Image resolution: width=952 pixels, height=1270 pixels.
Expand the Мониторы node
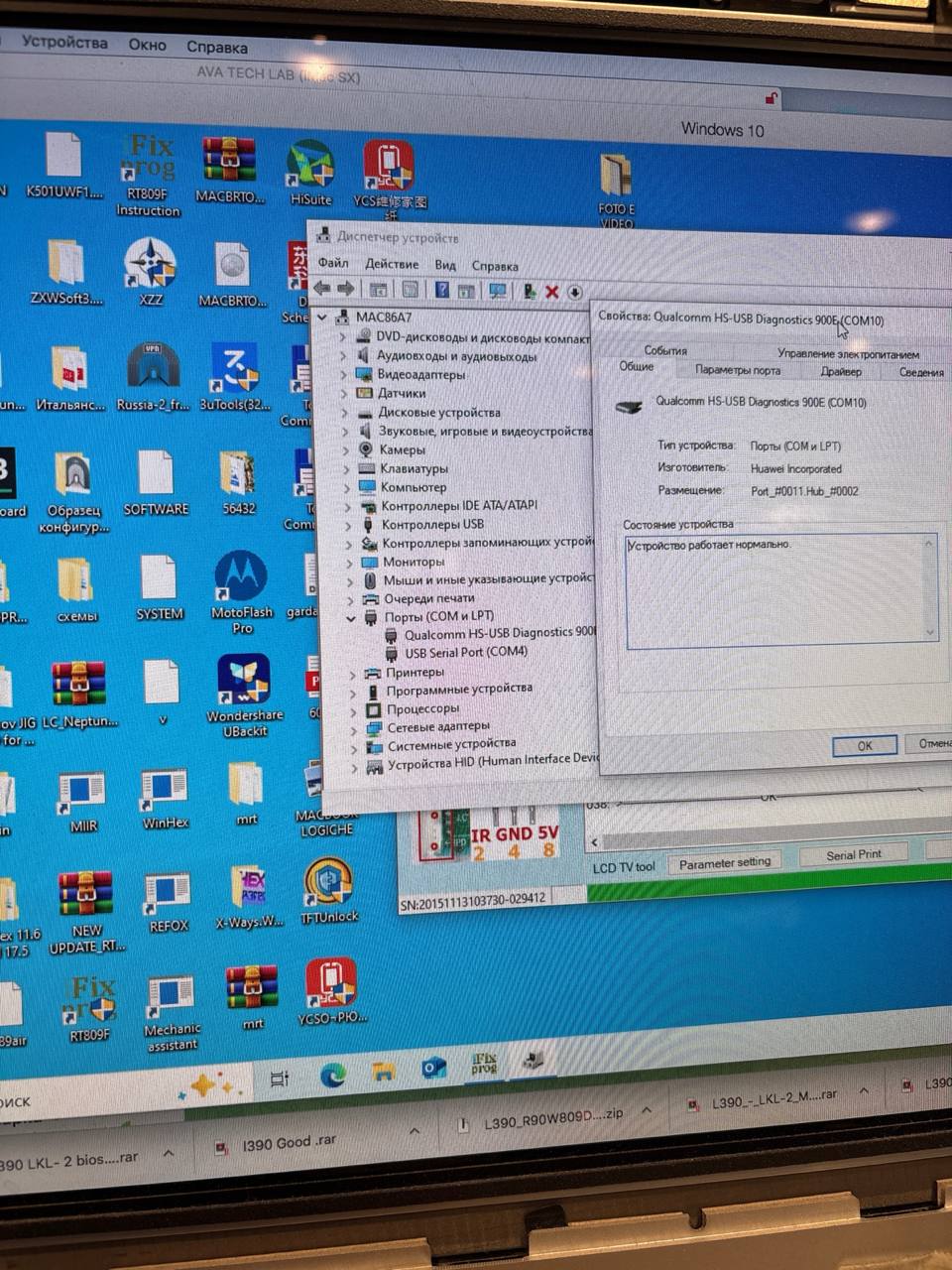point(348,563)
